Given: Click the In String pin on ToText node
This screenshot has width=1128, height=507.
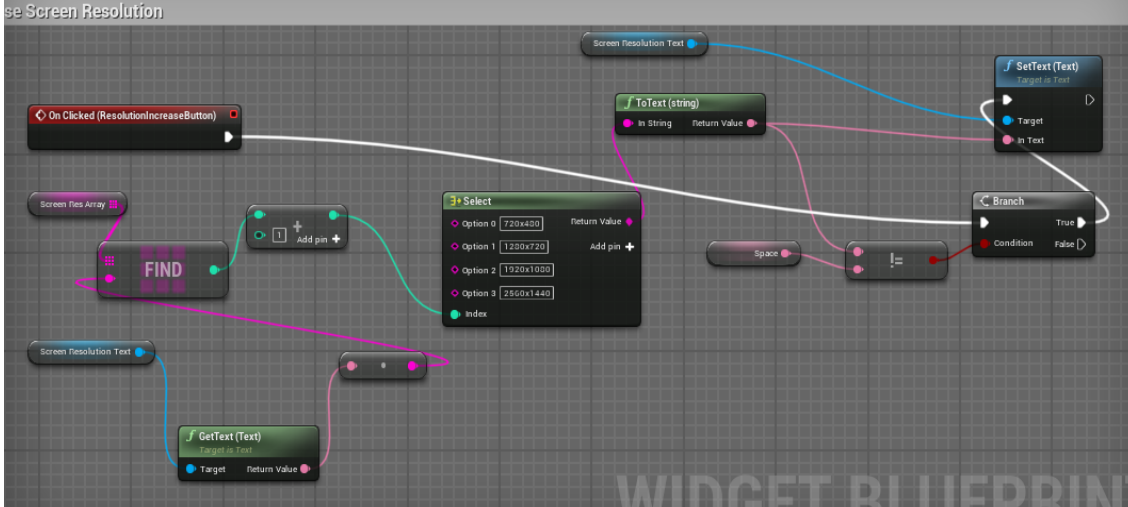Looking at the screenshot, I should pos(627,123).
